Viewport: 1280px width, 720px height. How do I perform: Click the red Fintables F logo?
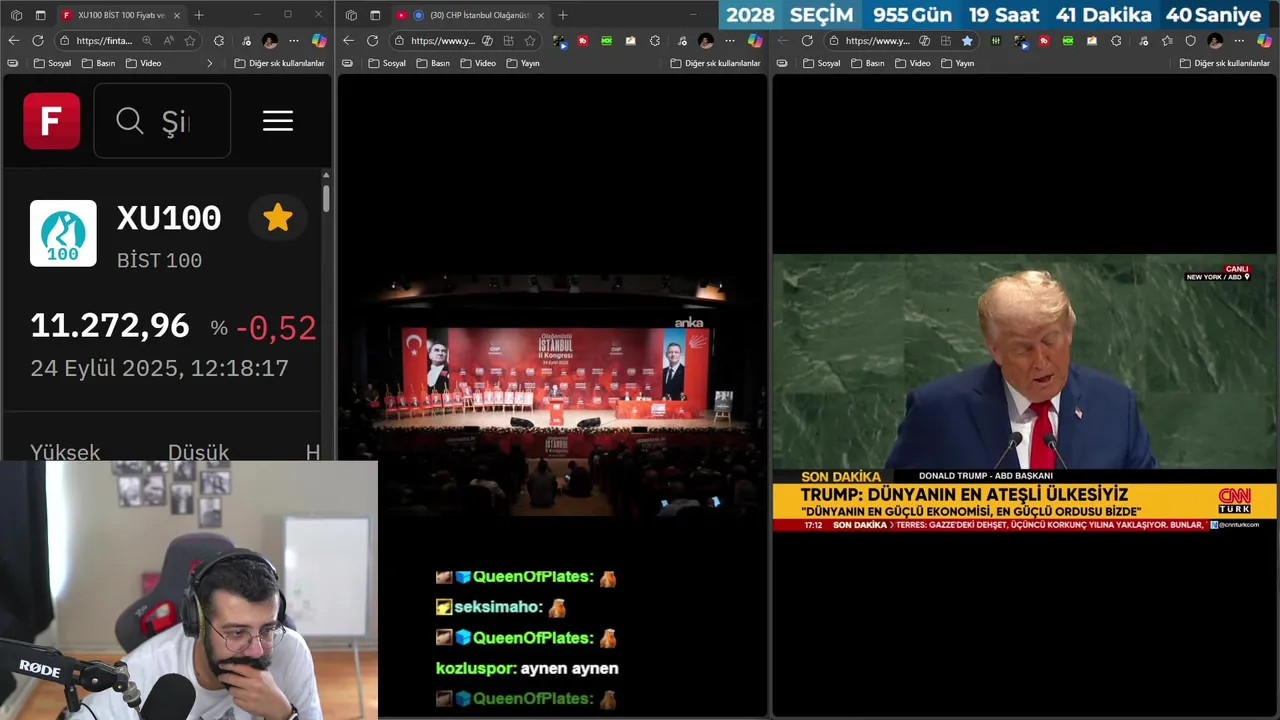[x=52, y=121]
